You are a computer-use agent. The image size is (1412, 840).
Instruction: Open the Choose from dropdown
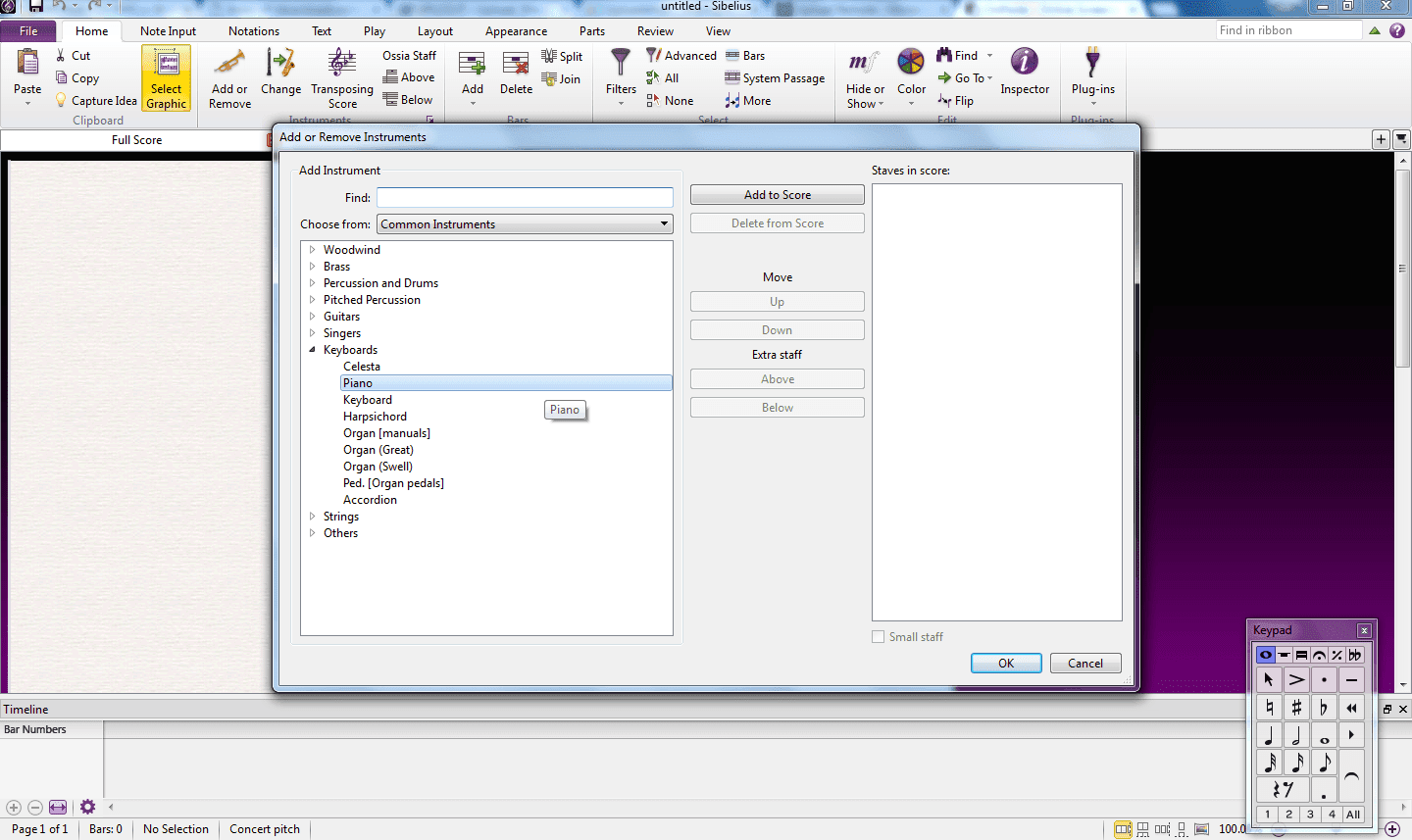pos(525,223)
